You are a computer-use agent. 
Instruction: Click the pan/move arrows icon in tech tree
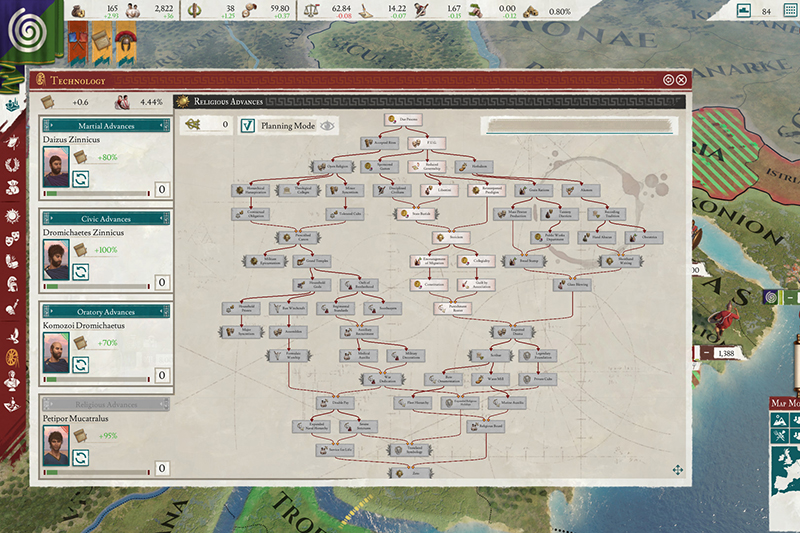tap(678, 470)
